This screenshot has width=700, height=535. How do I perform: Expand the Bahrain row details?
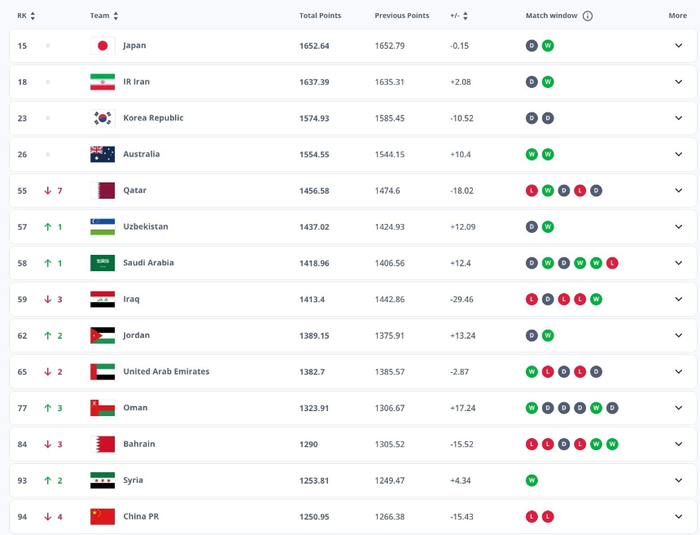[678, 444]
